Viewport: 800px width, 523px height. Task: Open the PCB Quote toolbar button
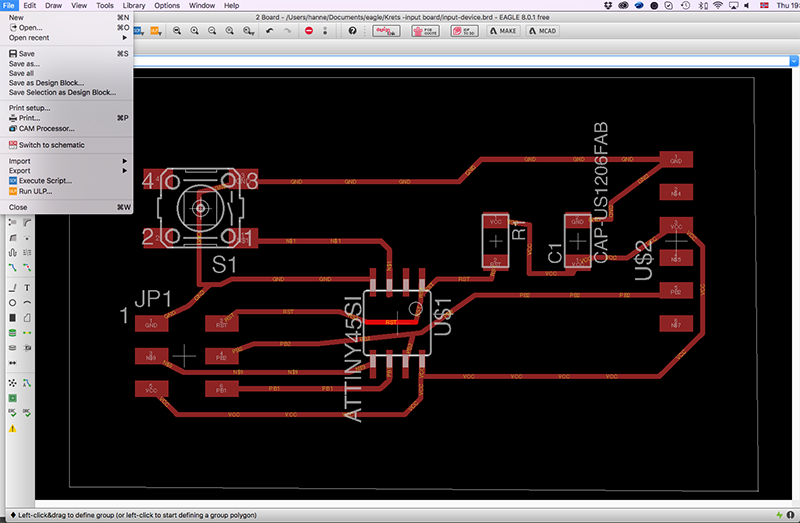click(x=425, y=31)
